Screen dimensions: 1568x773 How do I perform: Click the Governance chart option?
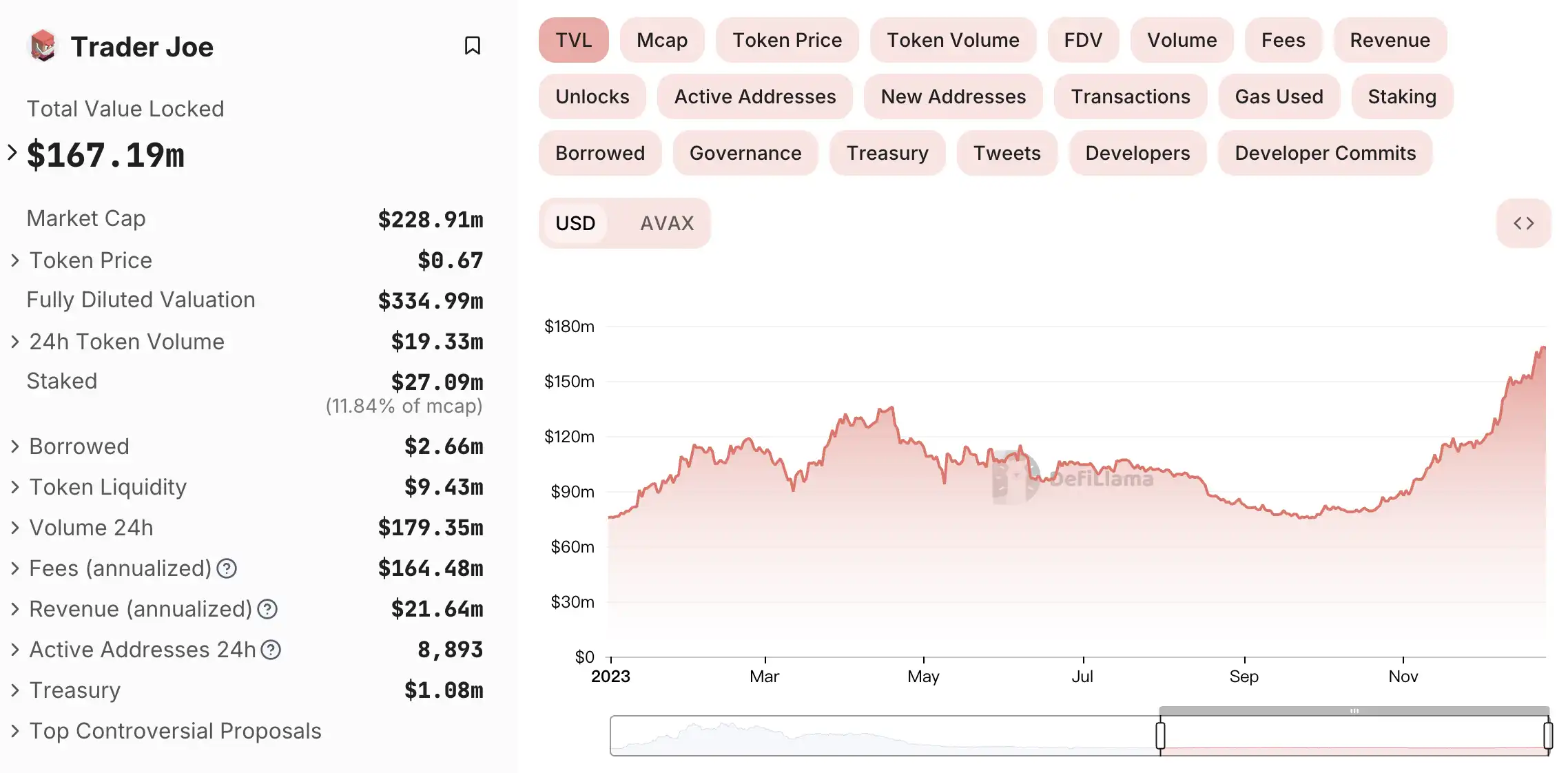[x=745, y=153]
